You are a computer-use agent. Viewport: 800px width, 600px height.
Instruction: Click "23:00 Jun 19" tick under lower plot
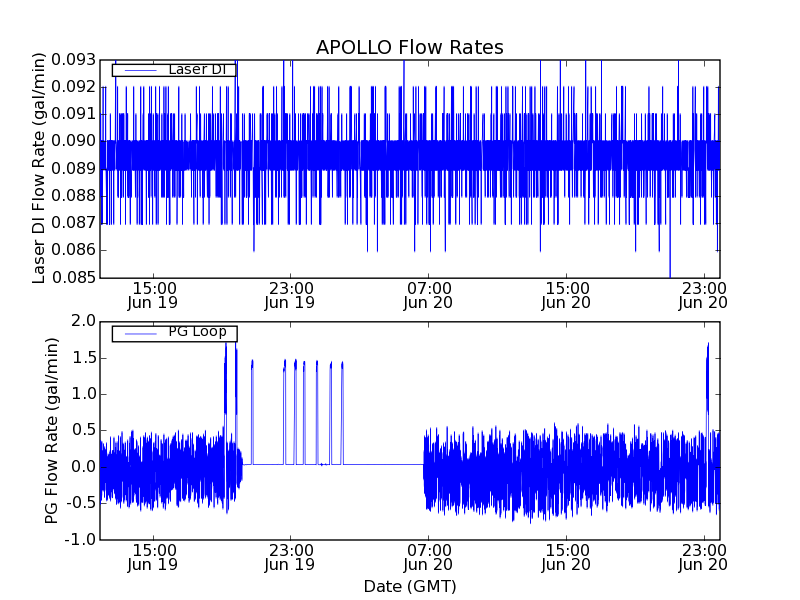[x=290, y=557]
